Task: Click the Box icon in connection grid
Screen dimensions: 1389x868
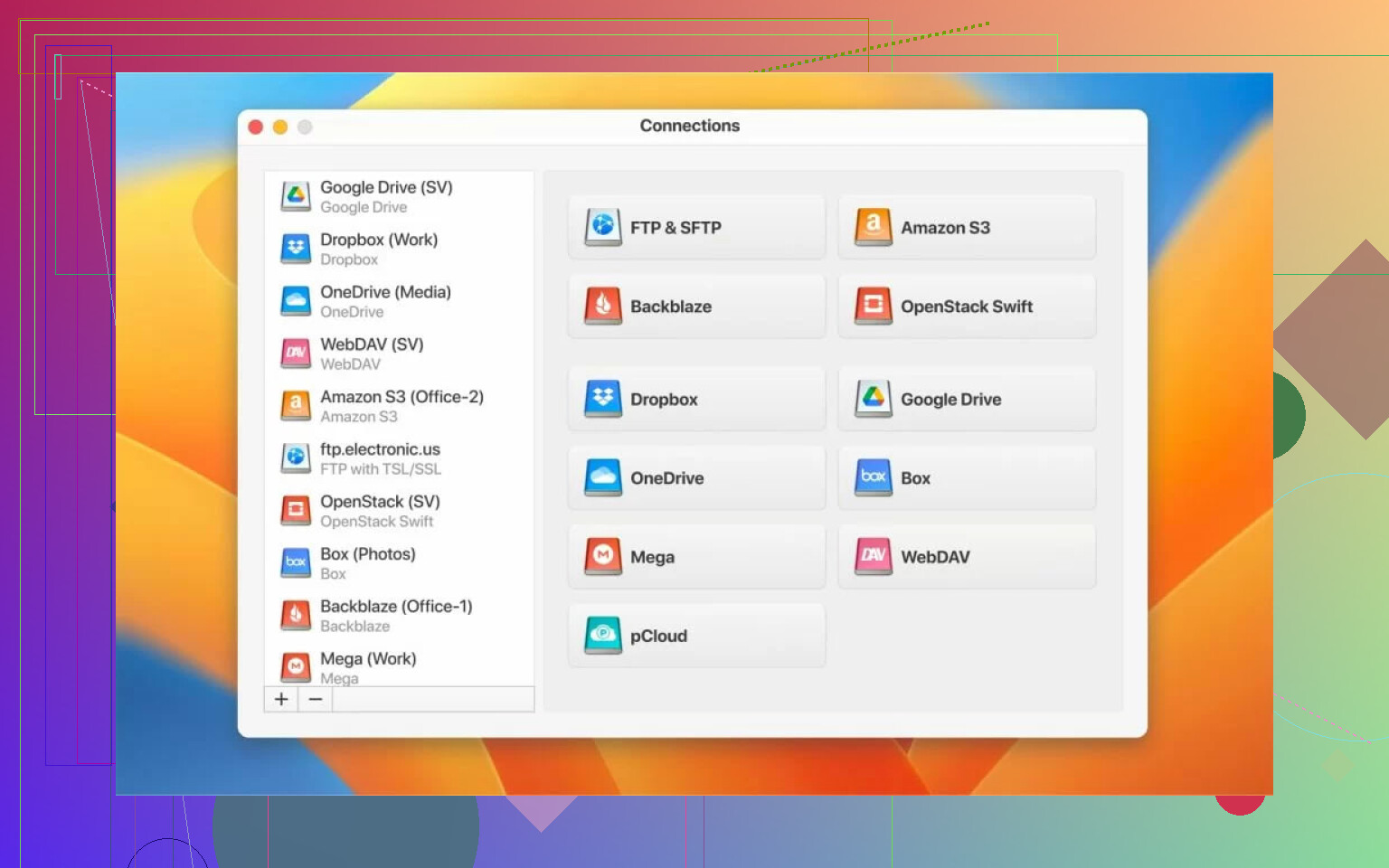Action: 874,477
